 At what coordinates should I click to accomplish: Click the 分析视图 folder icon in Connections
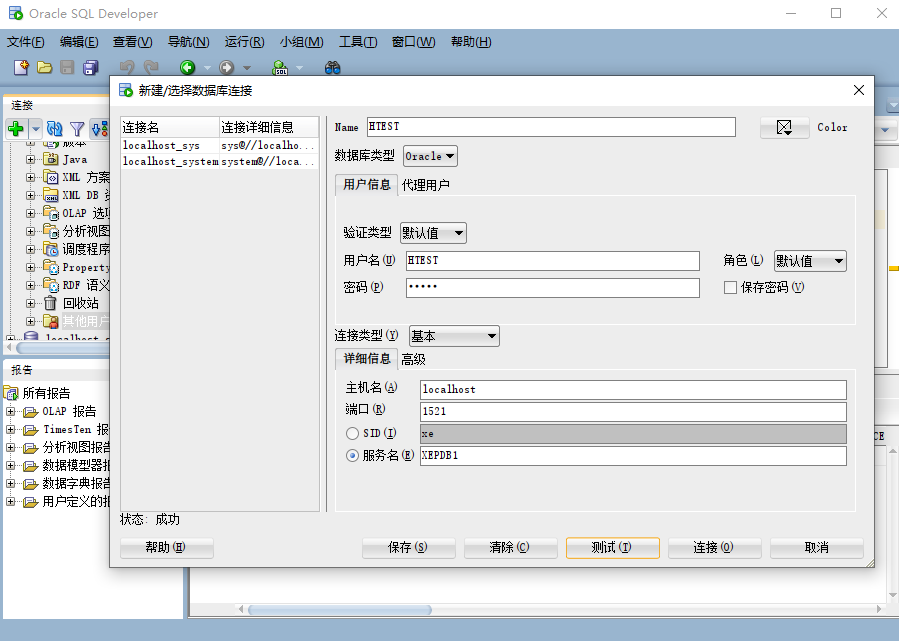[x=51, y=231]
